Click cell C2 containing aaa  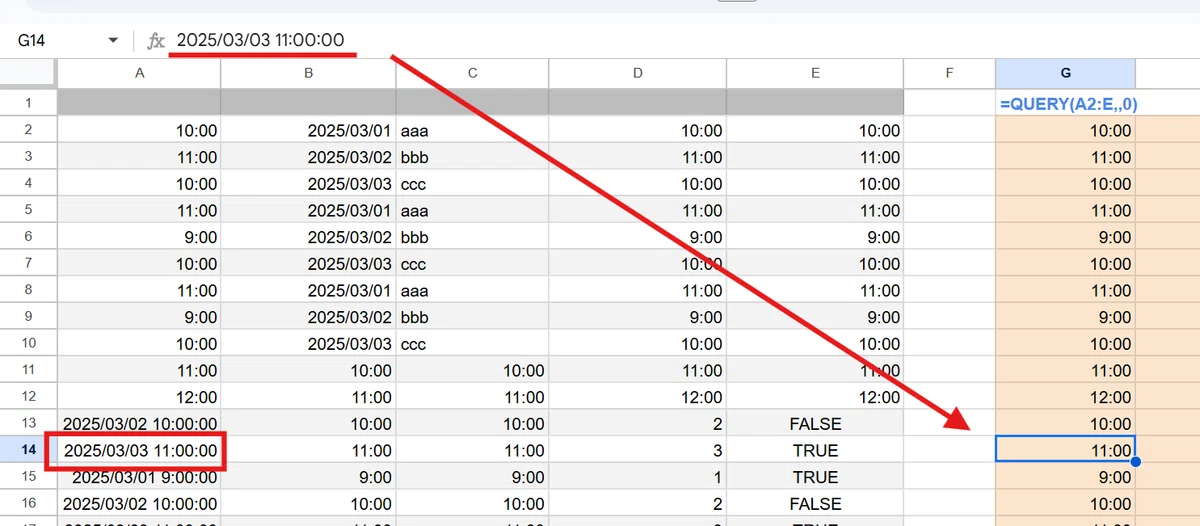472,130
